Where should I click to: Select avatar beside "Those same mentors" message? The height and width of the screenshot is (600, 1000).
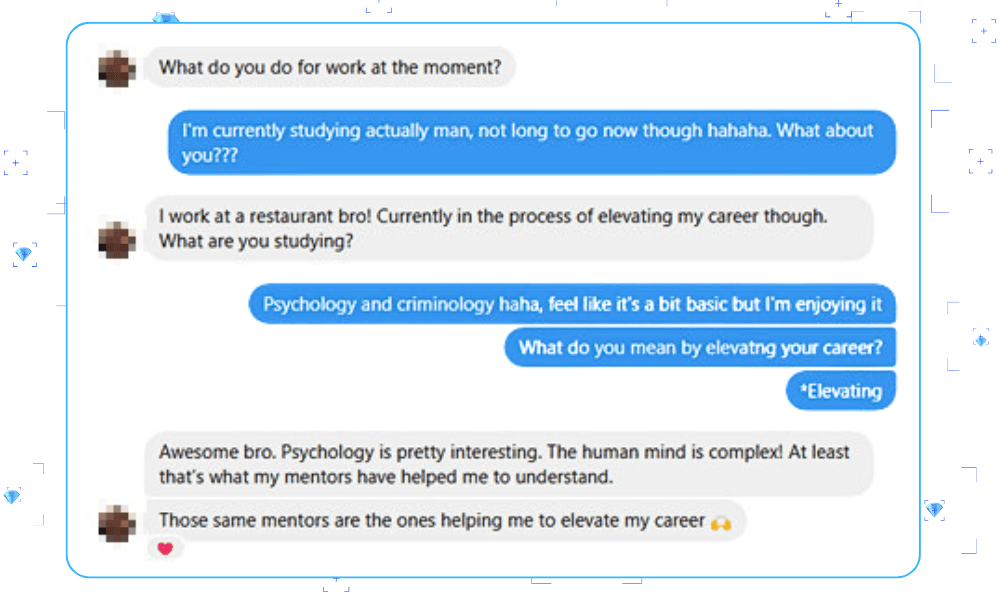[117, 522]
